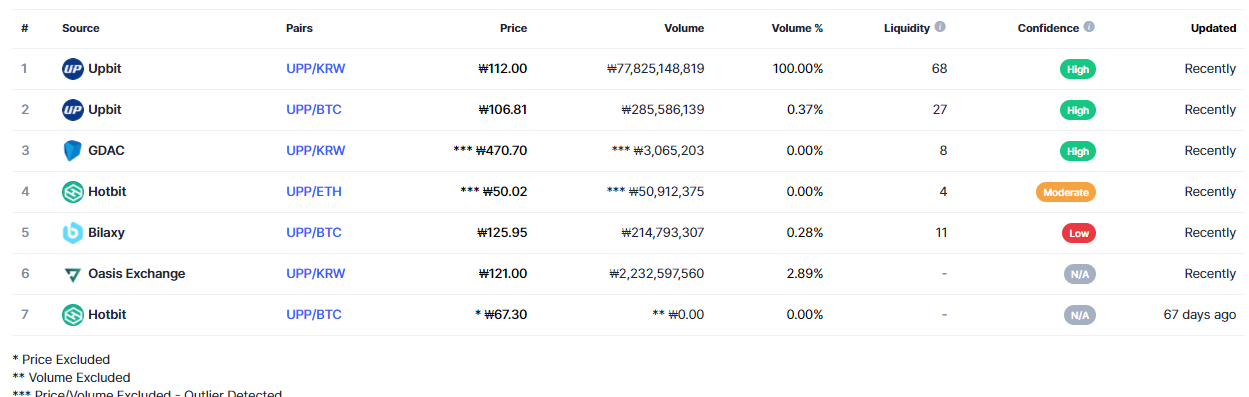Click the price ₩112.00

click(x=503, y=69)
